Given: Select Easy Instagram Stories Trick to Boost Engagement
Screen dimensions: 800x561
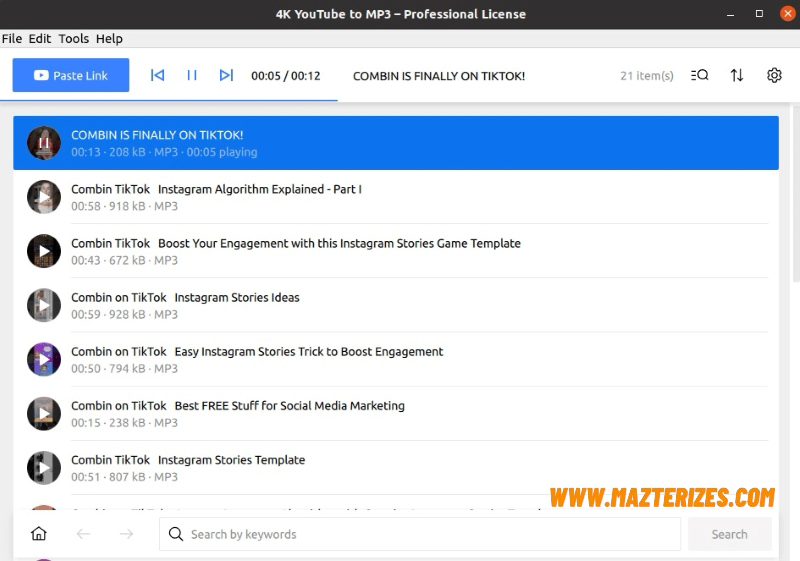Looking at the screenshot, I should (x=257, y=351).
